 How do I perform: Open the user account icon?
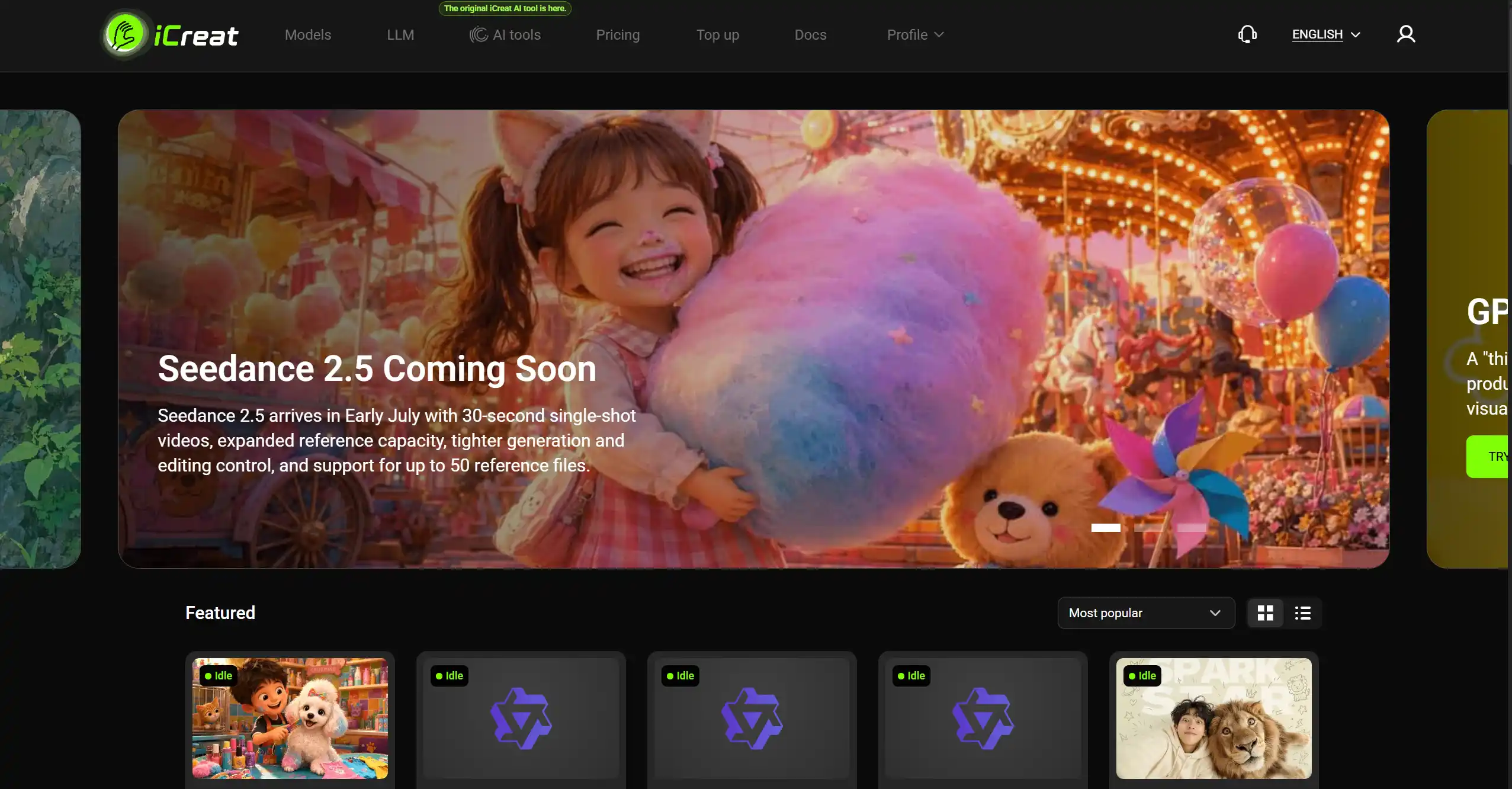[1406, 34]
